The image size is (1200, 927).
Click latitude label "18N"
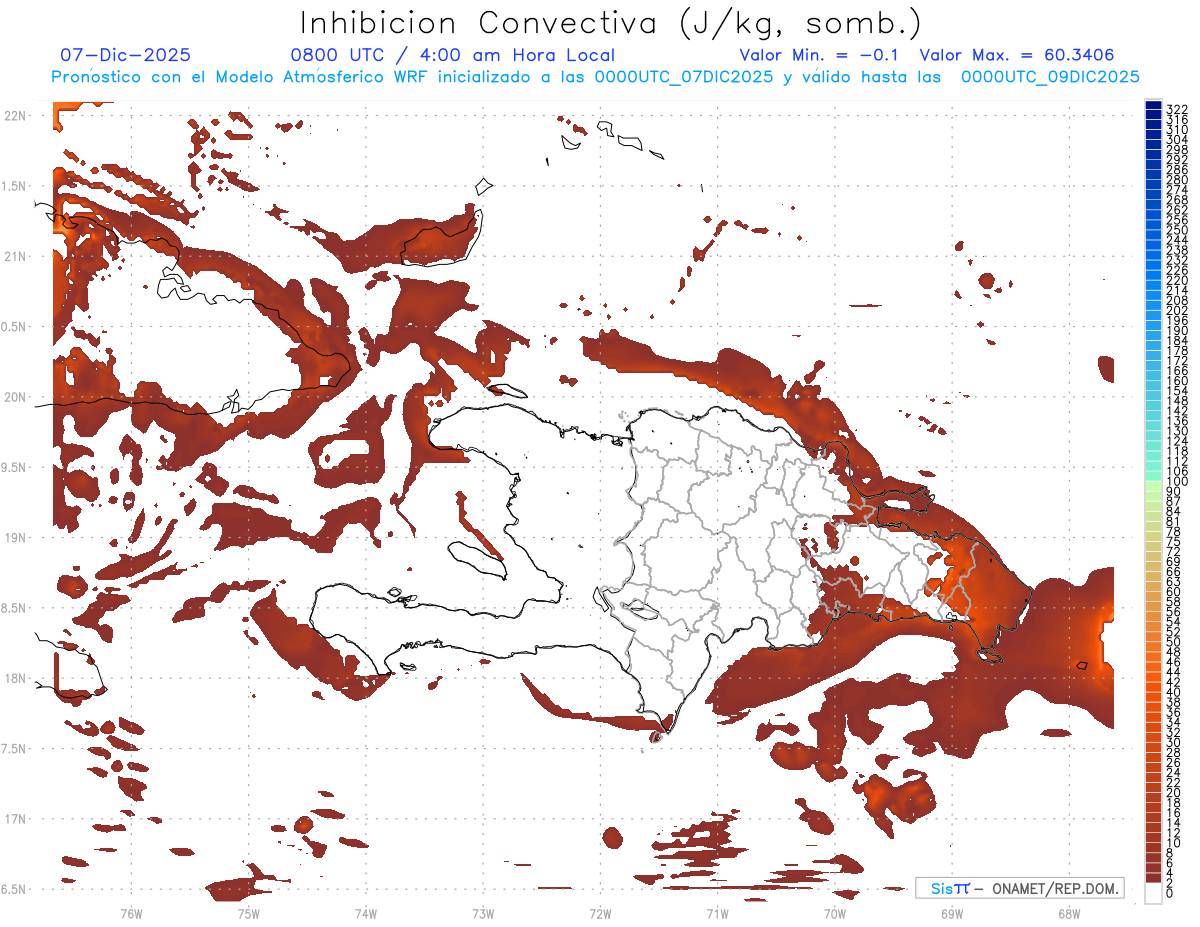(14, 678)
